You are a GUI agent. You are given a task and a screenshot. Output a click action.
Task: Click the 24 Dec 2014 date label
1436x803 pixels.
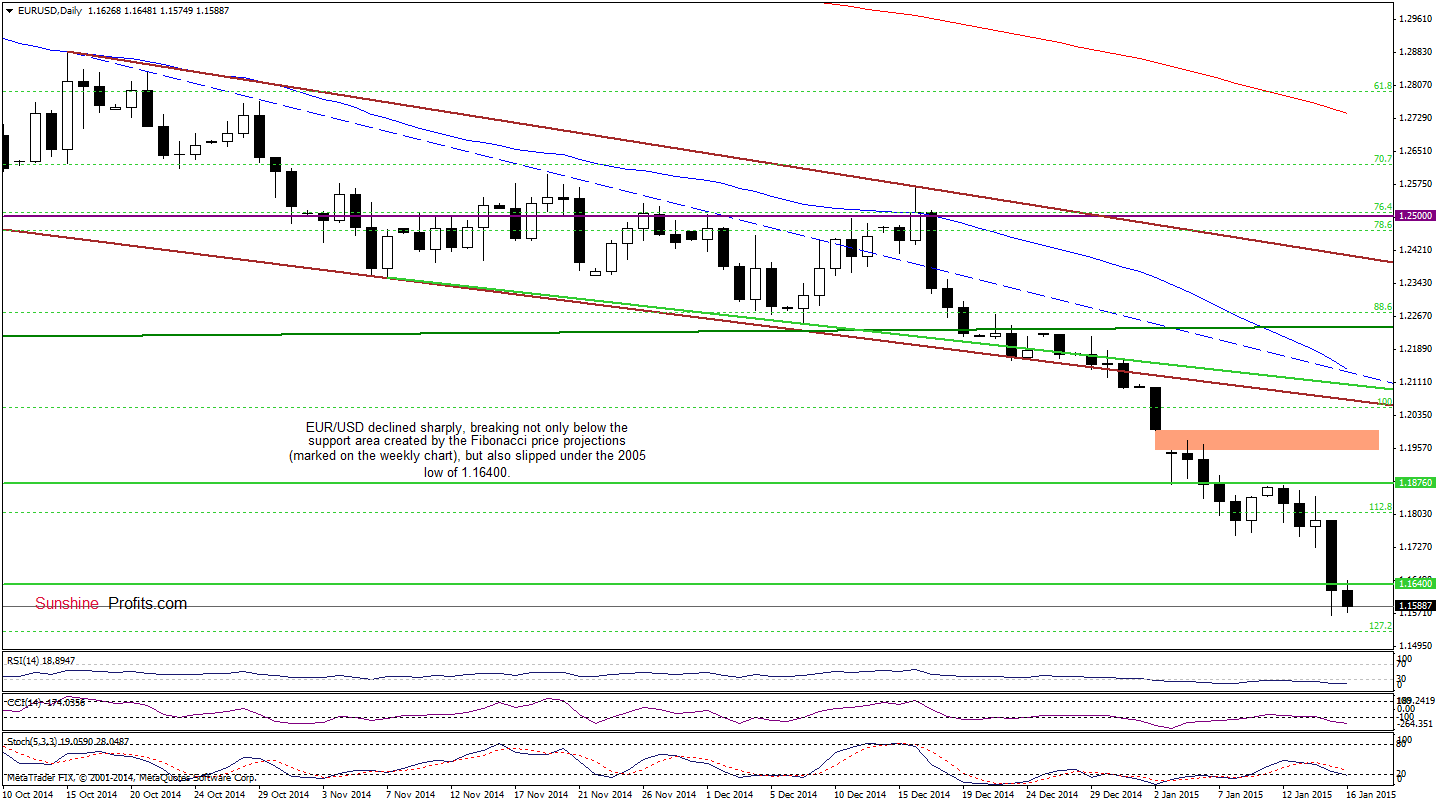click(1052, 795)
